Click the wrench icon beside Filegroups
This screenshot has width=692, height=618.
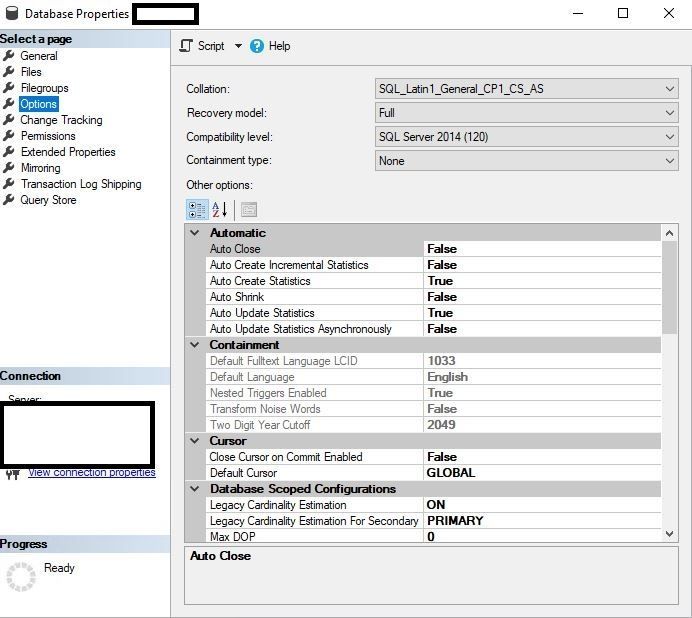tap(9, 87)
